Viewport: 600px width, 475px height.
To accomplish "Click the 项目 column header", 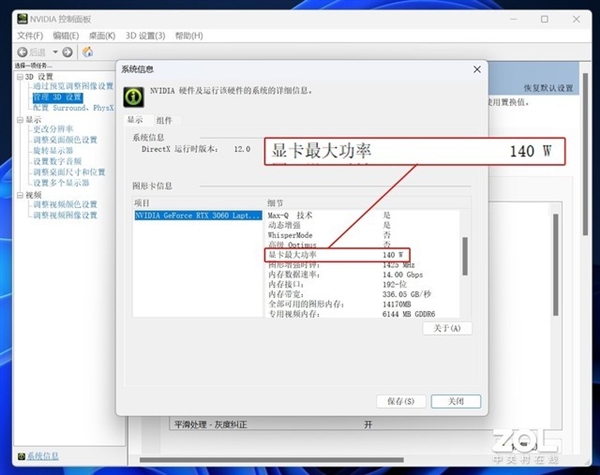I will (197, 203).
